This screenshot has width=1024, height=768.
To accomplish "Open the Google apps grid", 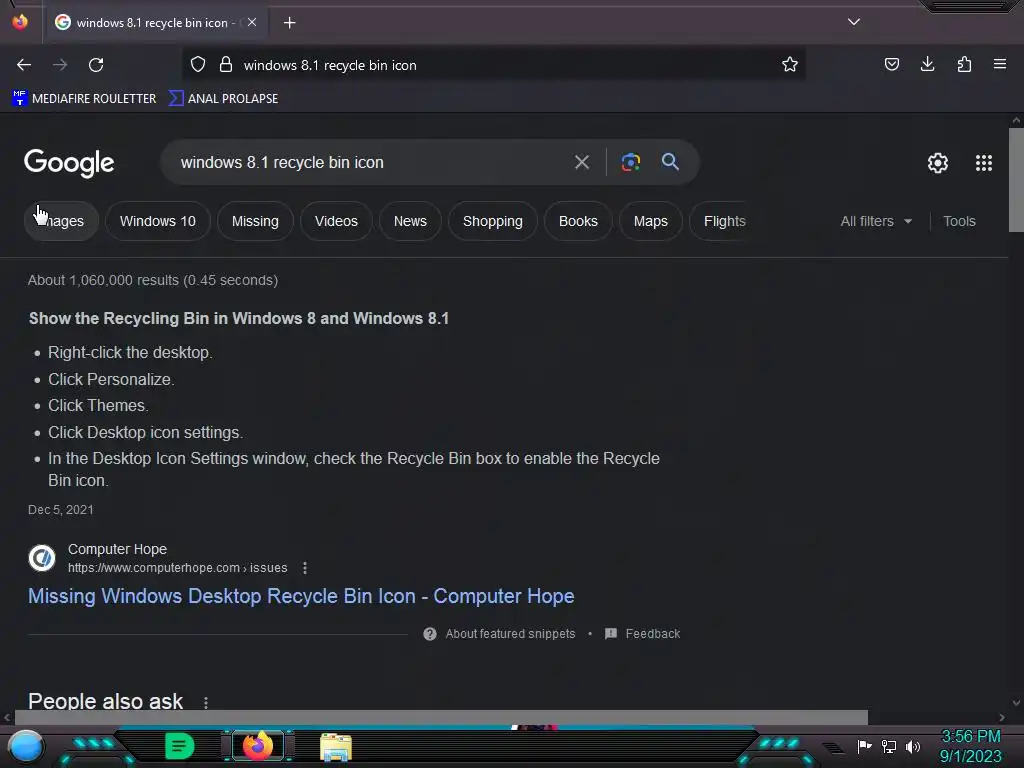I will tap(984, 163).
